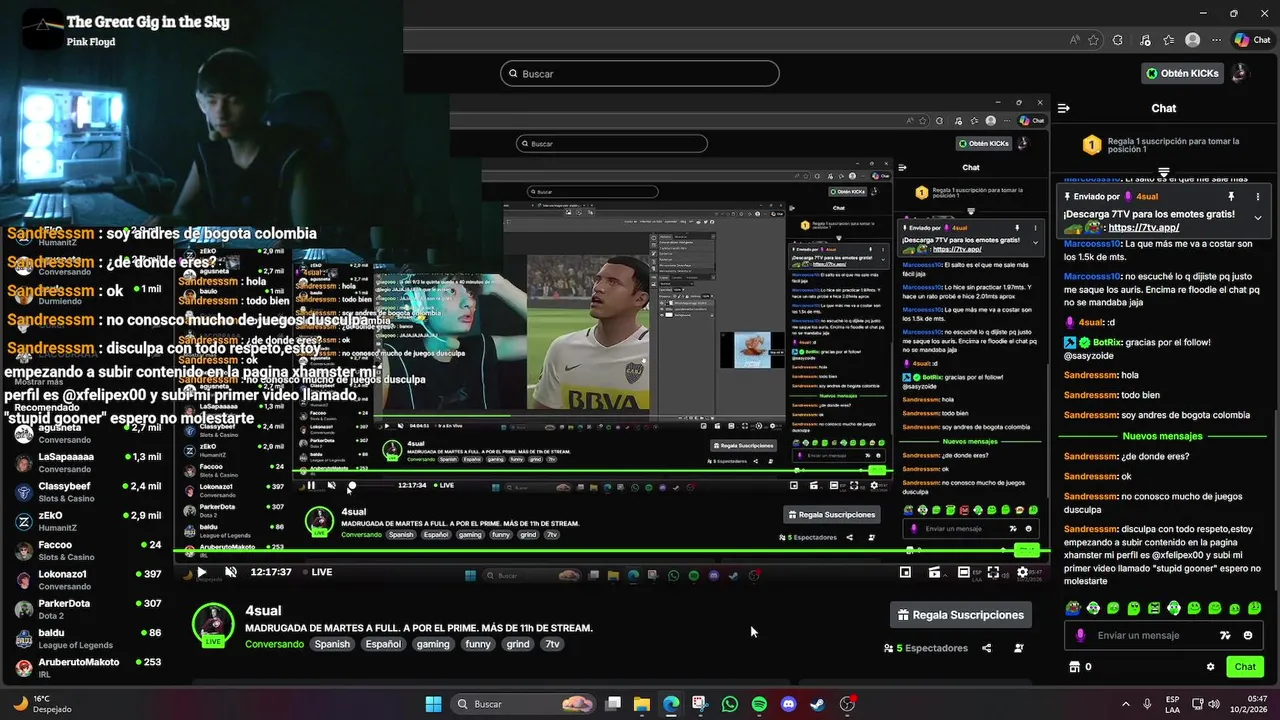Screen dimensions: 1280x720
Task: Open the clip creation icon in player
Action: tap(934, 572)
